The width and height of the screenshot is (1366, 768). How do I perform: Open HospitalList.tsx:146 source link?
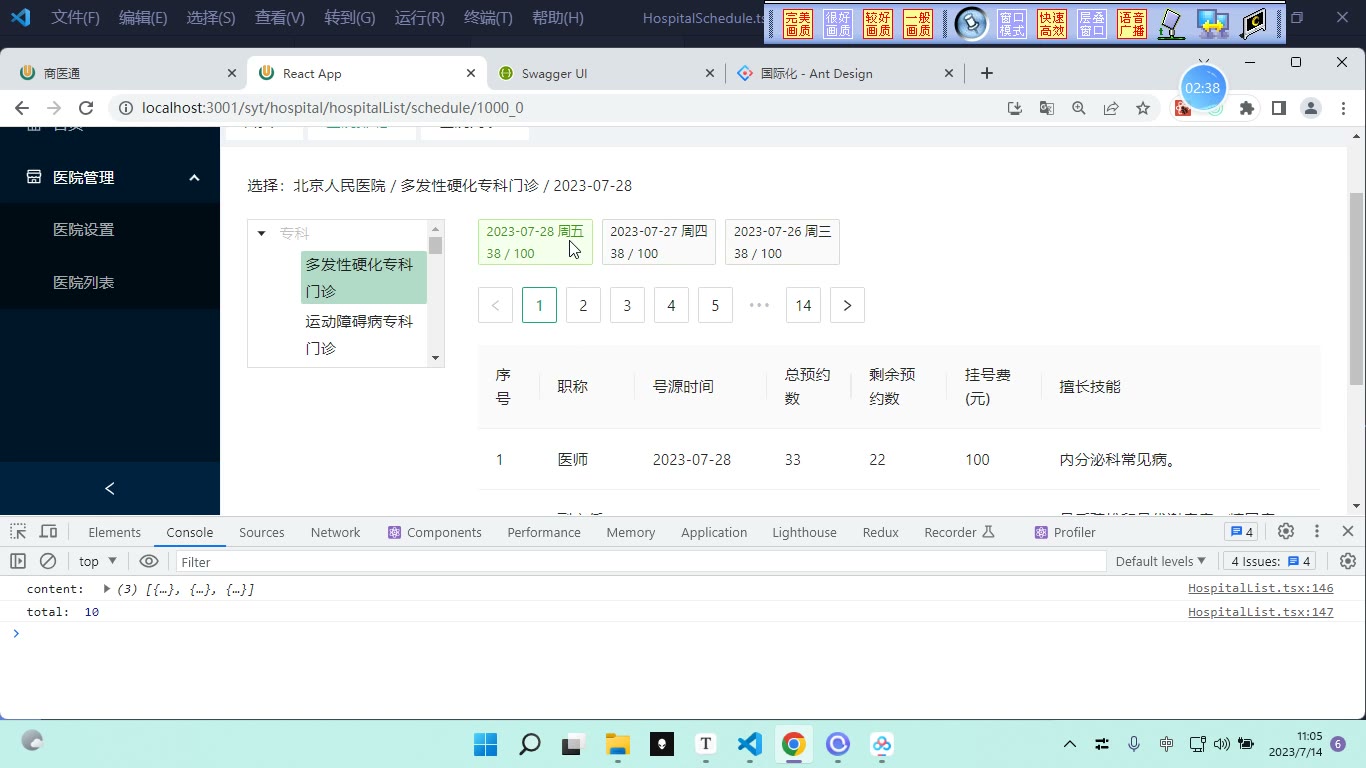tap(1260, 588)
